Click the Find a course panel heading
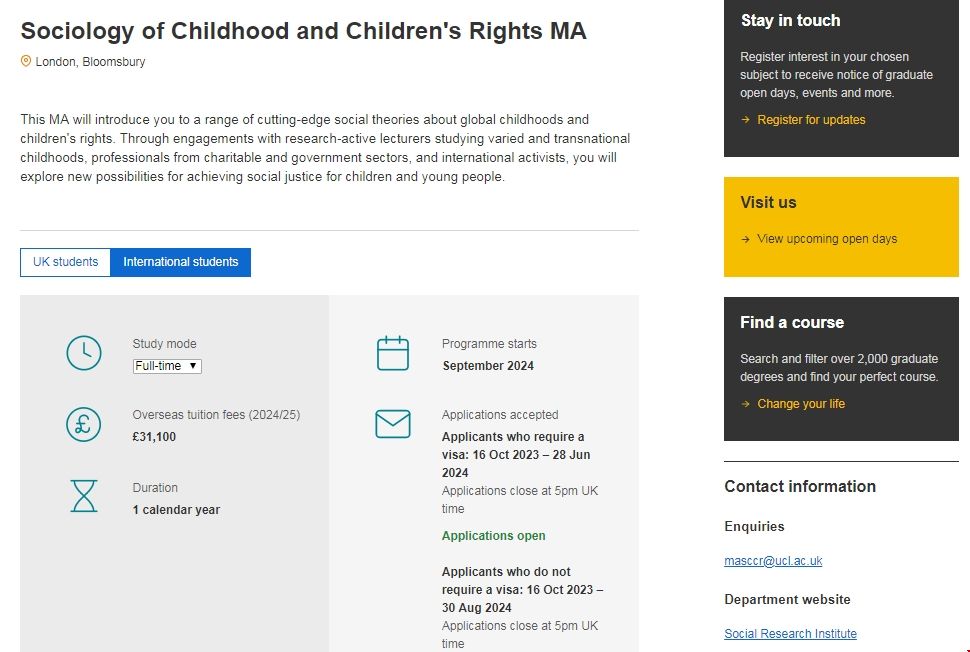This screenshot has width=970, height=652. pos(792,322)
